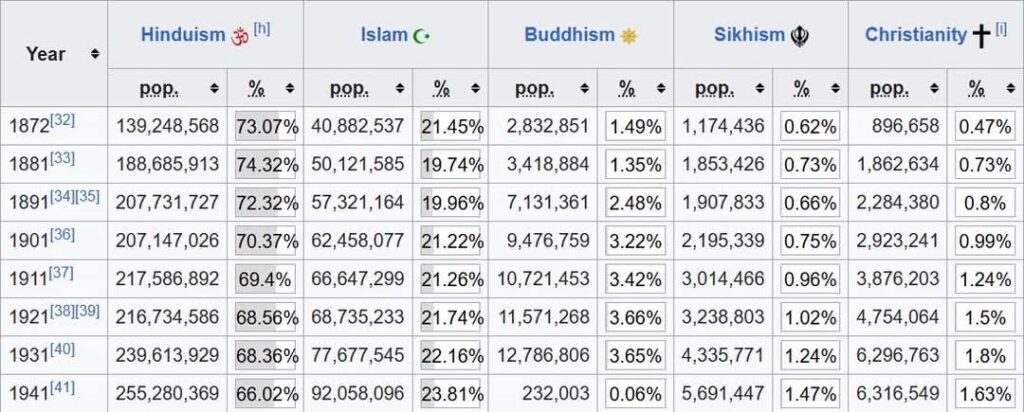Open the Buddhism header link
Screen dimensions: 1024x412
click(x=569, y=35)
